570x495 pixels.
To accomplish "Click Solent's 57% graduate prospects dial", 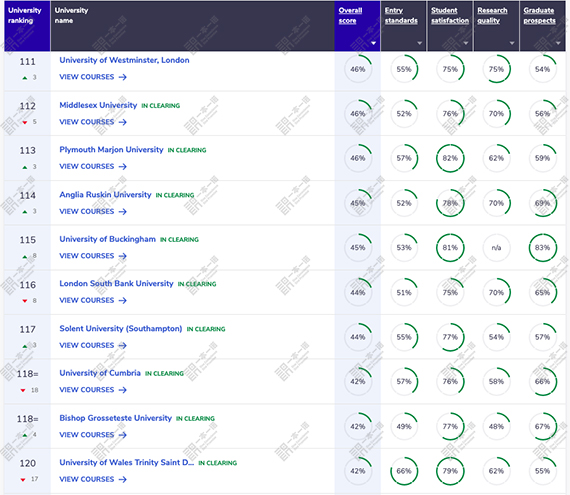I will (542, 337).
